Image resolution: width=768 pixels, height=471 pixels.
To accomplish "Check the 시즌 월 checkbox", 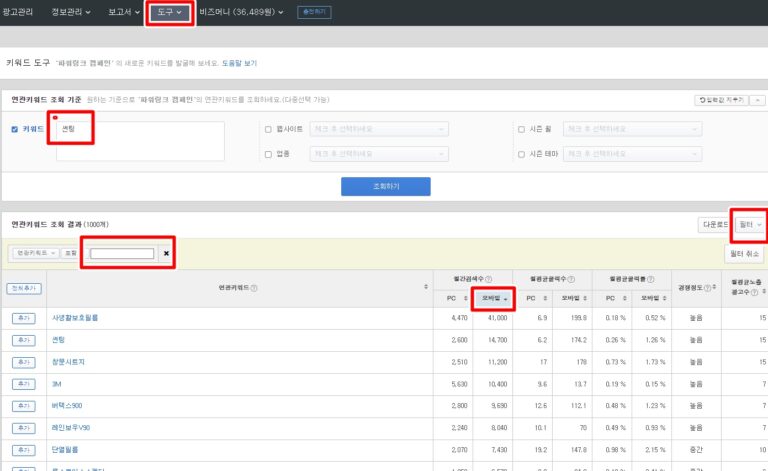I will coord(521,129).
